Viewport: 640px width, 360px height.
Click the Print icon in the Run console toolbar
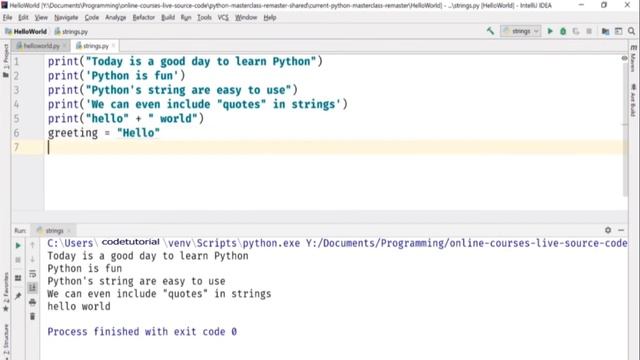pyautogui.click(x=32, y=302)
